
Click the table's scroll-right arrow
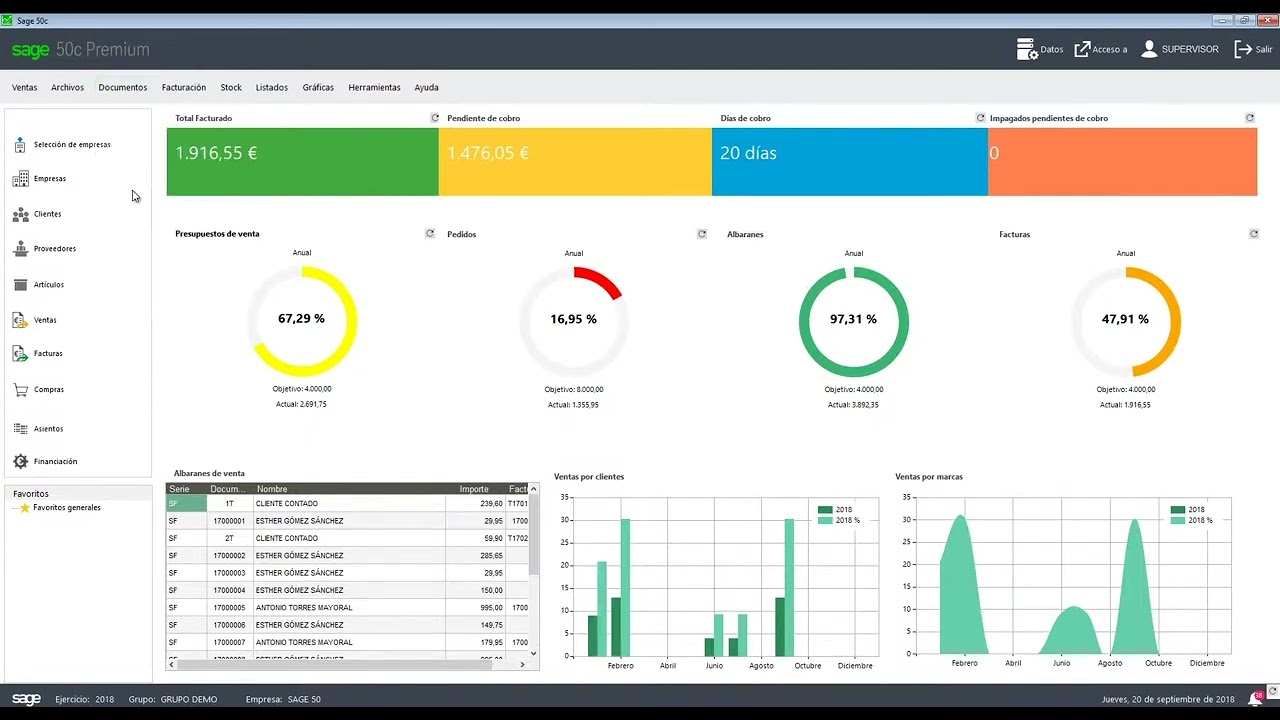click(522, 664)
